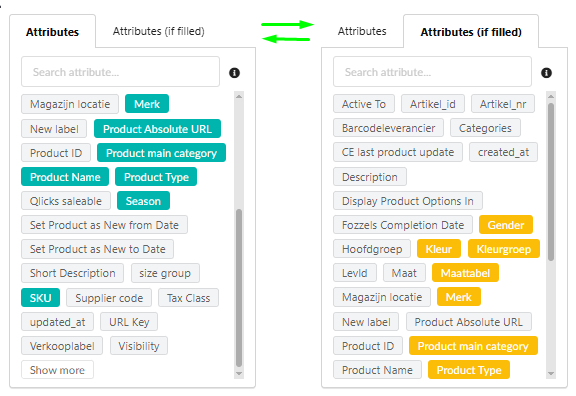Image resolution: width=576 pixels, height=396 pixels.
Task: Click the info icon beside left search box
Action: point(234,73)
